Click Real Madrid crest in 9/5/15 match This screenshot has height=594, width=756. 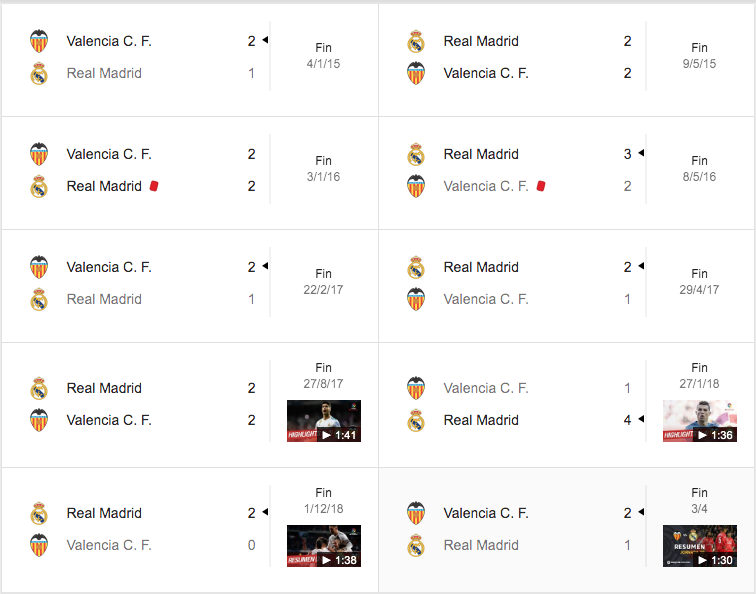[x=416, y=41]
